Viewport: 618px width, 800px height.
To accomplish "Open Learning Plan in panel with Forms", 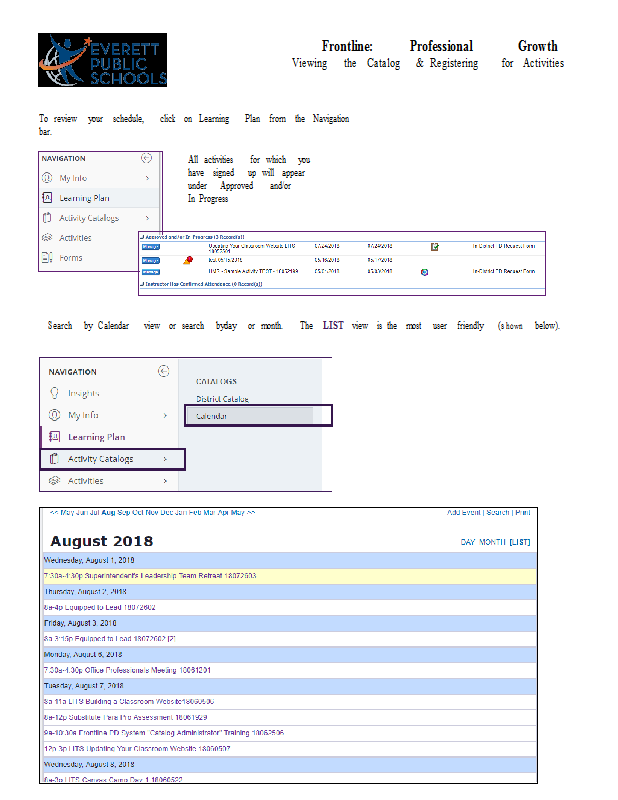I will click(84, 198).
